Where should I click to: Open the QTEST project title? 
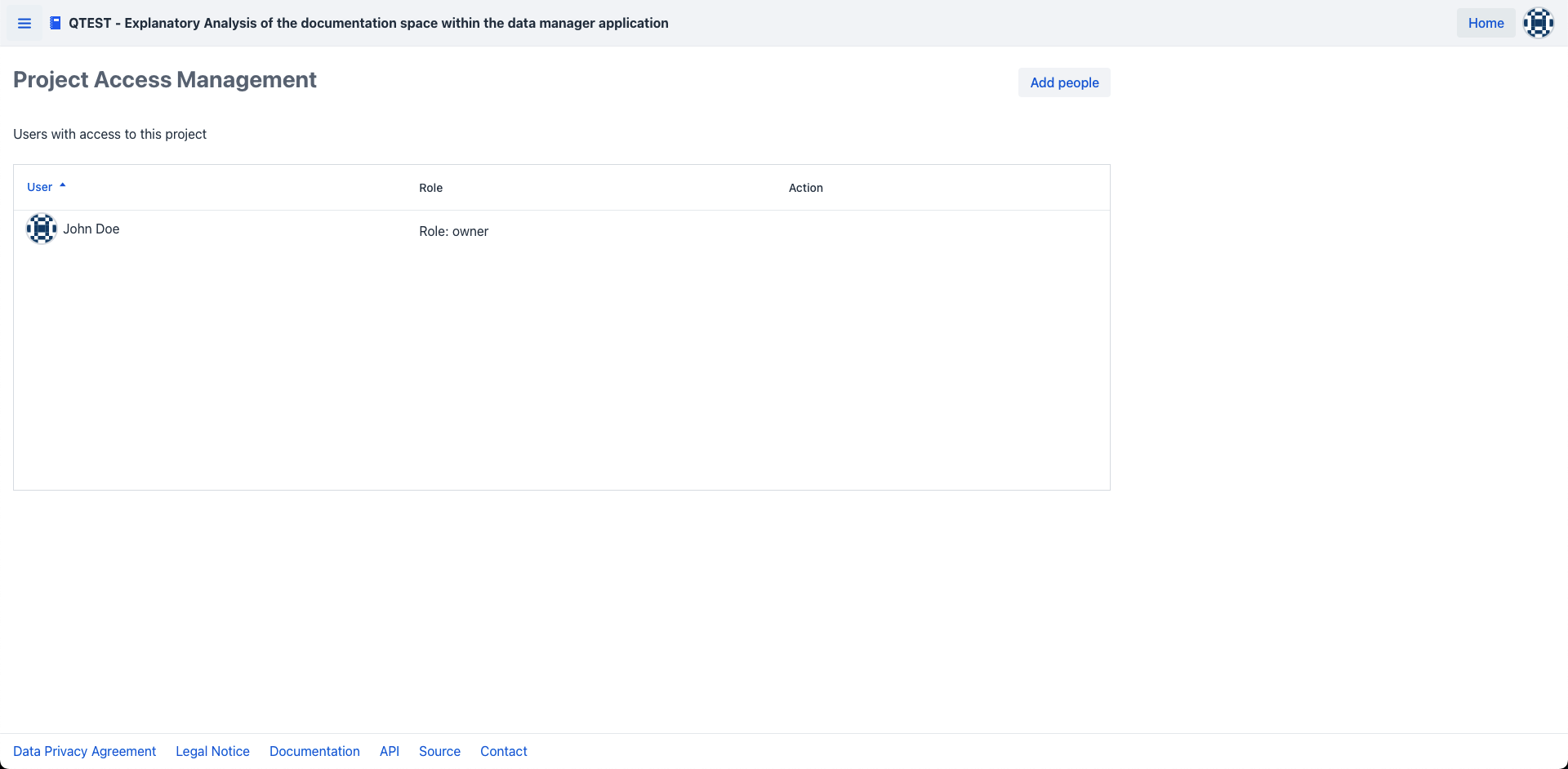(x=368, y=23)
